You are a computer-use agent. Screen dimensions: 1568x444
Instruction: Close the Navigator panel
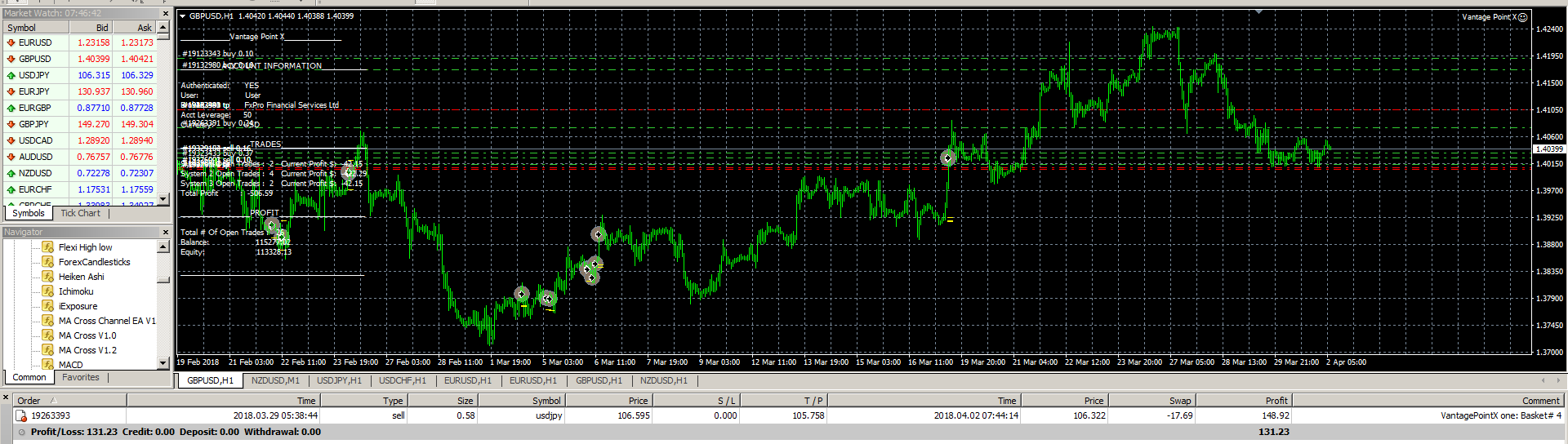coord(166,233)
